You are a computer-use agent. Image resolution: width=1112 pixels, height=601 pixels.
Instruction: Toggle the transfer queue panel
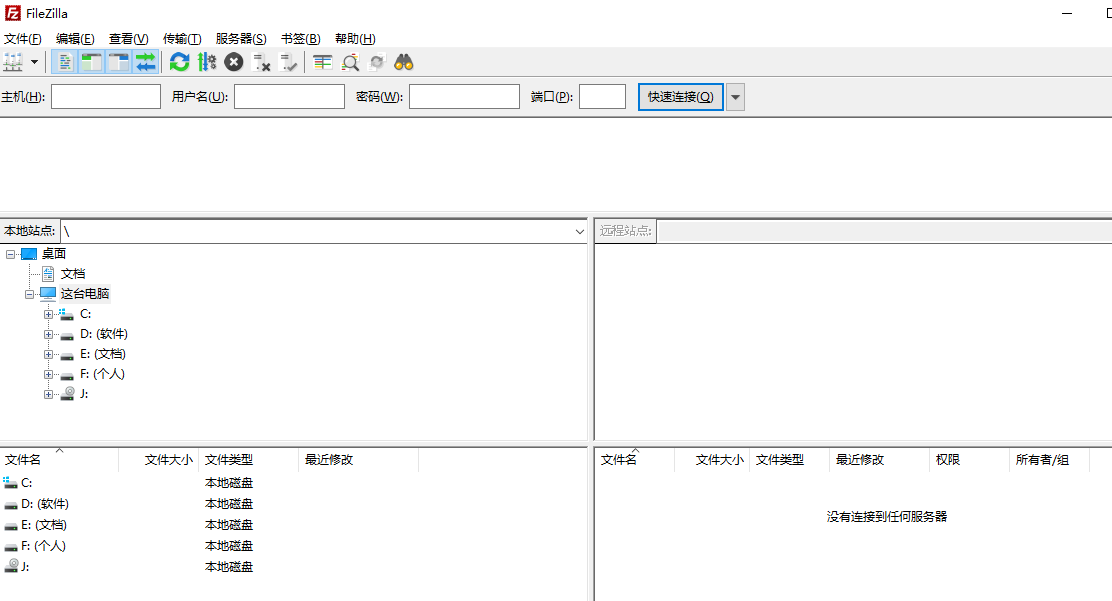(145, 62)
